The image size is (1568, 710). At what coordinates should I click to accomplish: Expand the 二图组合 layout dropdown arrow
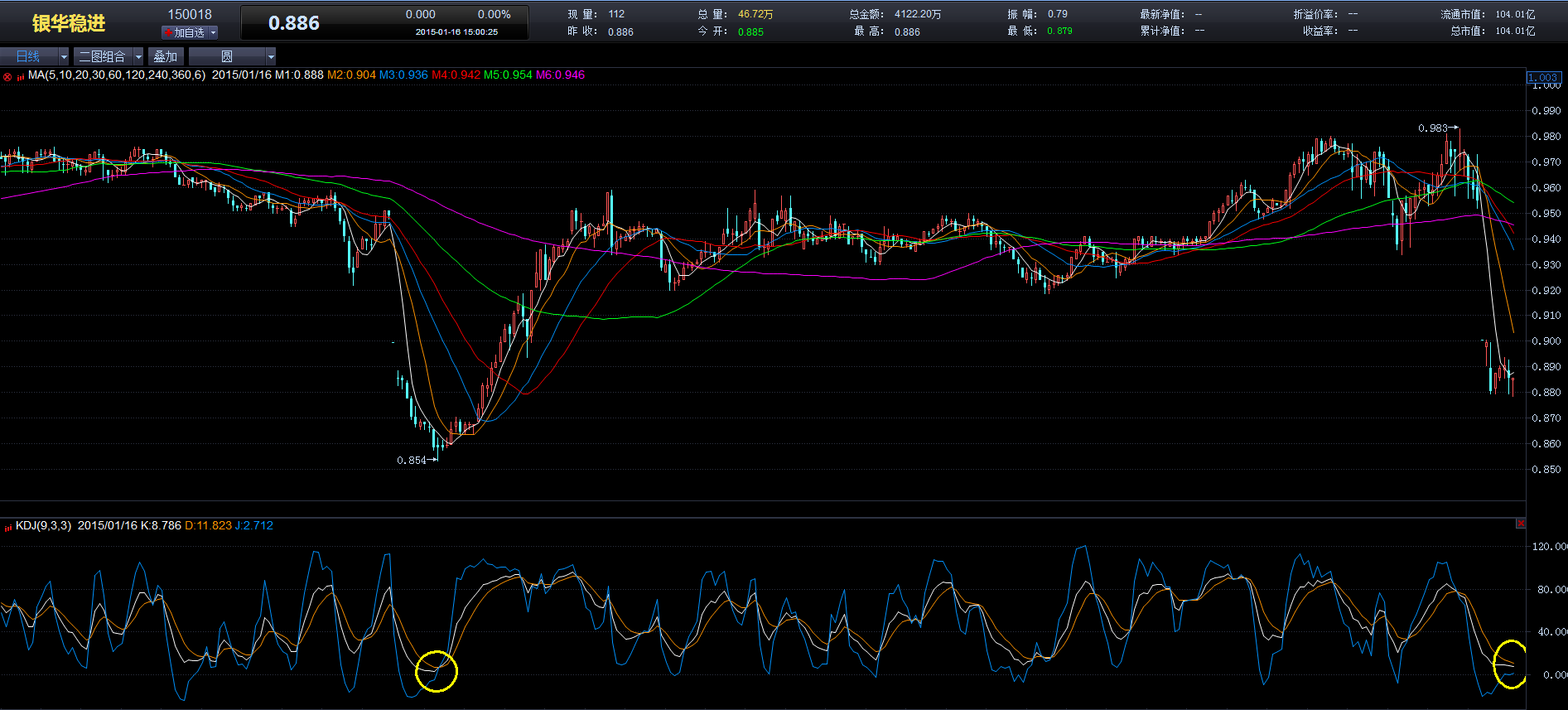coord(138,56)
